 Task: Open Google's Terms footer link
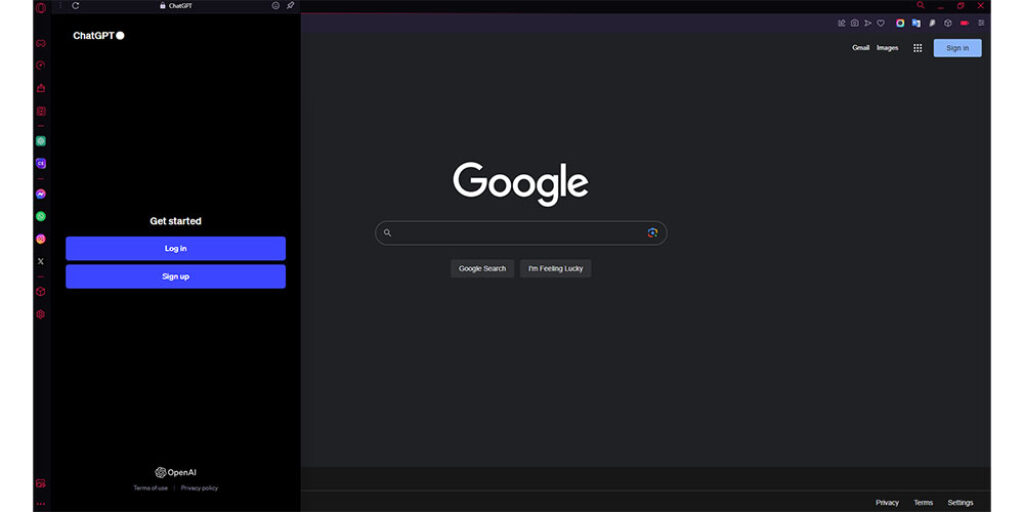pos(923,503)
